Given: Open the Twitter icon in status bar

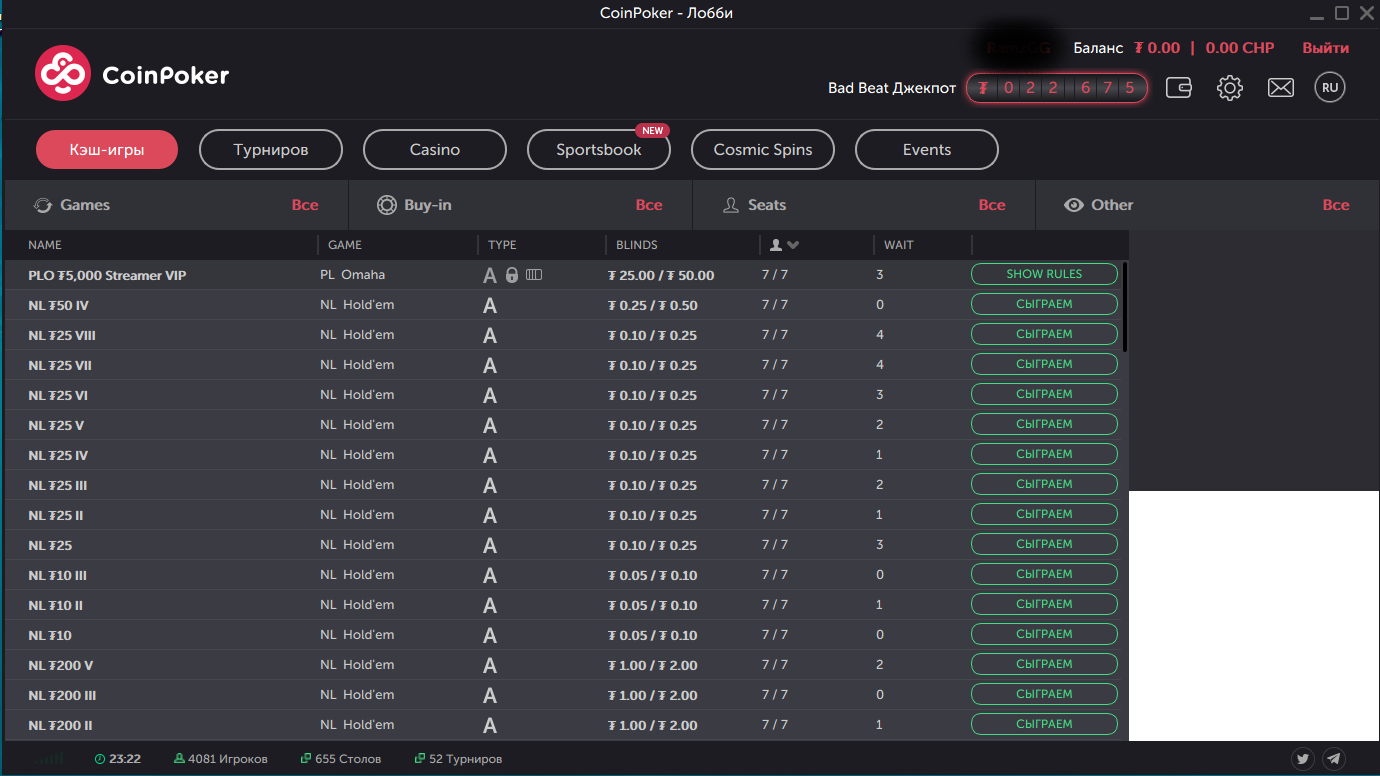Looking at the screenshot, I should click(x=1303, y=759).
